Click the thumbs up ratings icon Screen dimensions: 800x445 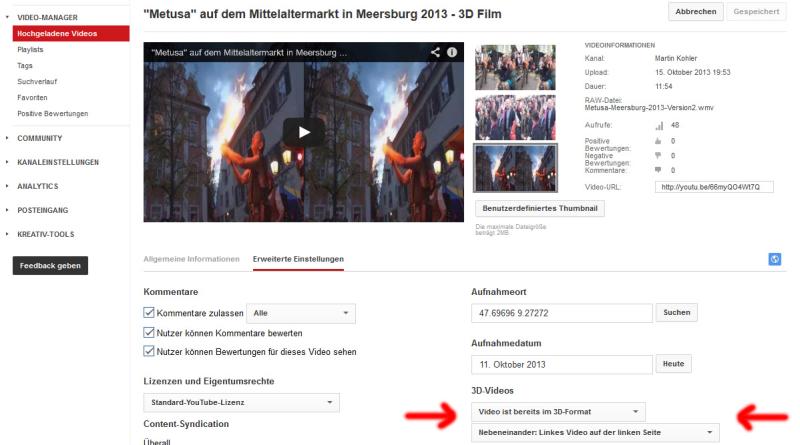(x=659, y=141)
